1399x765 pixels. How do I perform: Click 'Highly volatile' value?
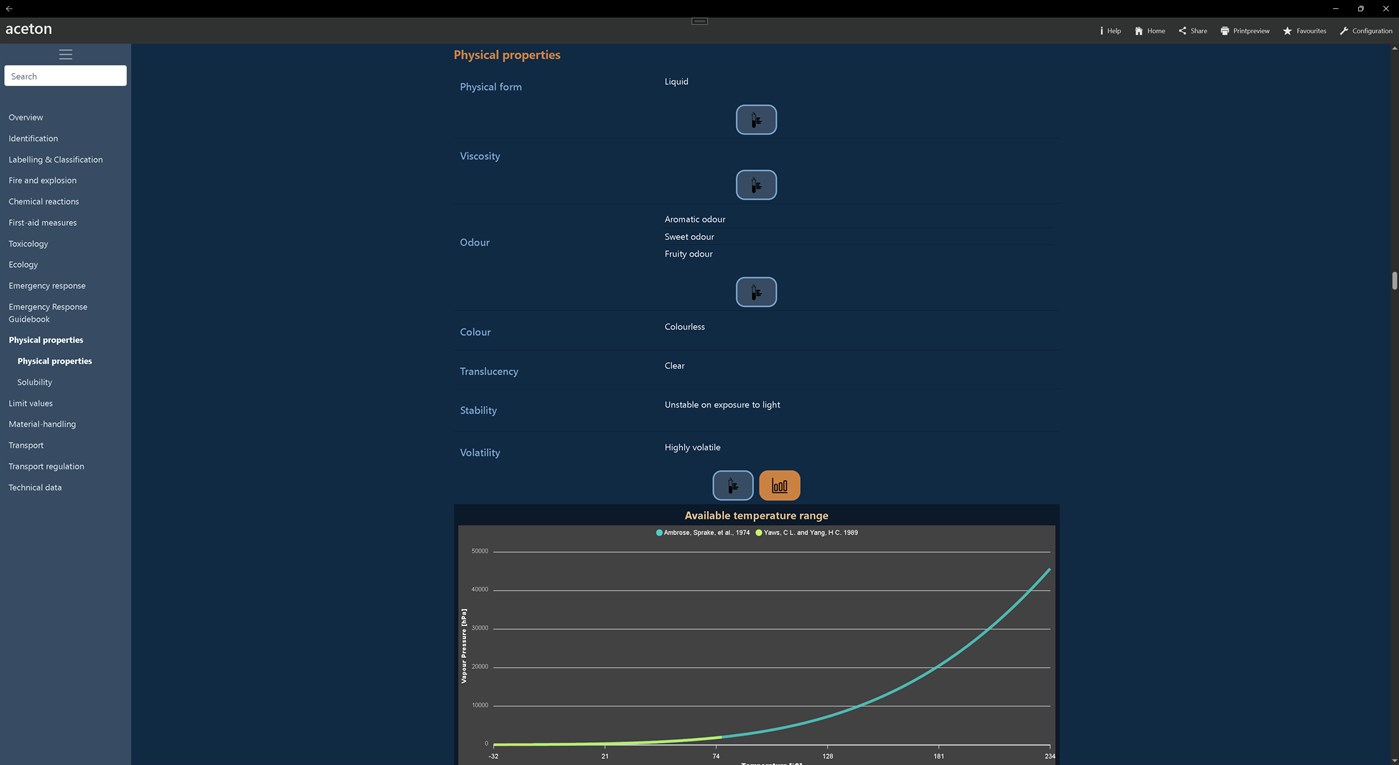(692, 448)
